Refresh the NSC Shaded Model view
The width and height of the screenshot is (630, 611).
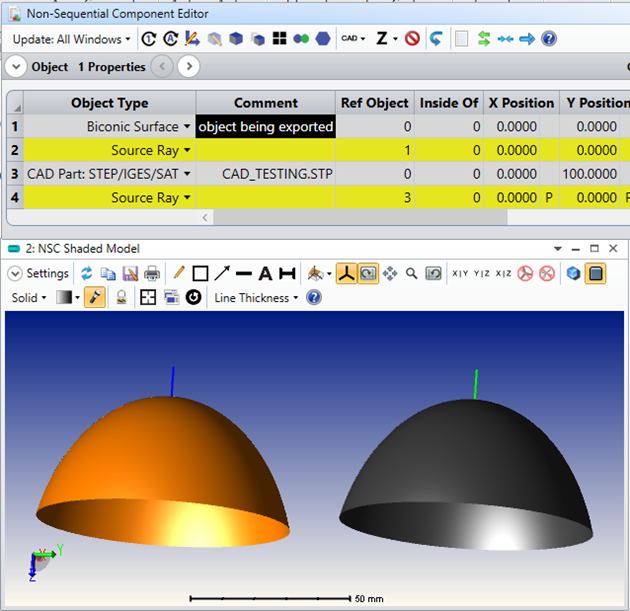coord(86,274)
